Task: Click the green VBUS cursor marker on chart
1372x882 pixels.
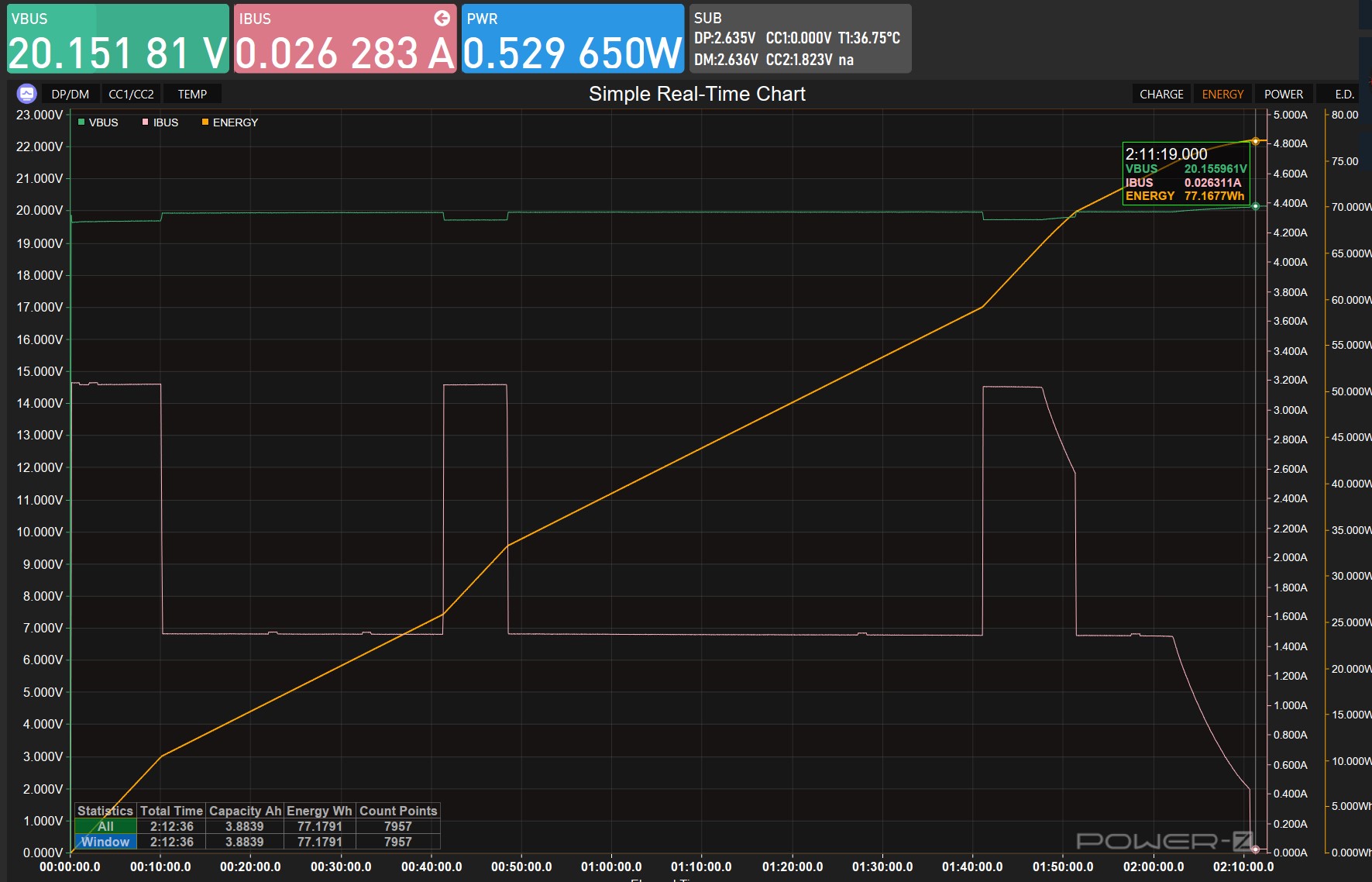Action: pos(1255,206)
